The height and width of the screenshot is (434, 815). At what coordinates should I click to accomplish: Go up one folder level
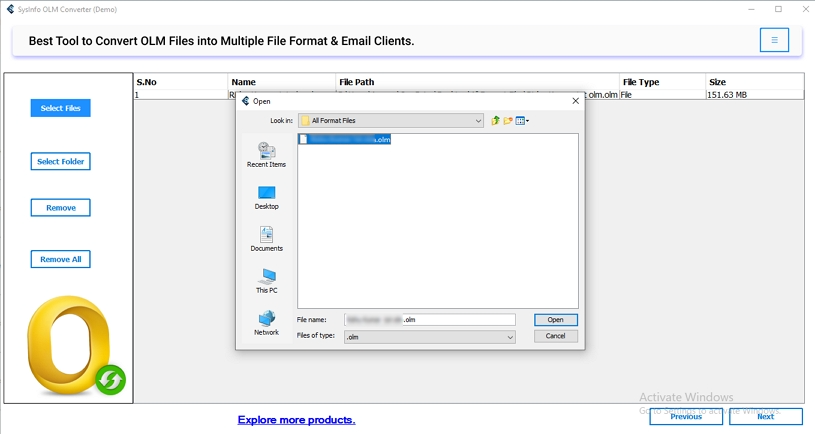pyautogui.click(x=495, y=121)
